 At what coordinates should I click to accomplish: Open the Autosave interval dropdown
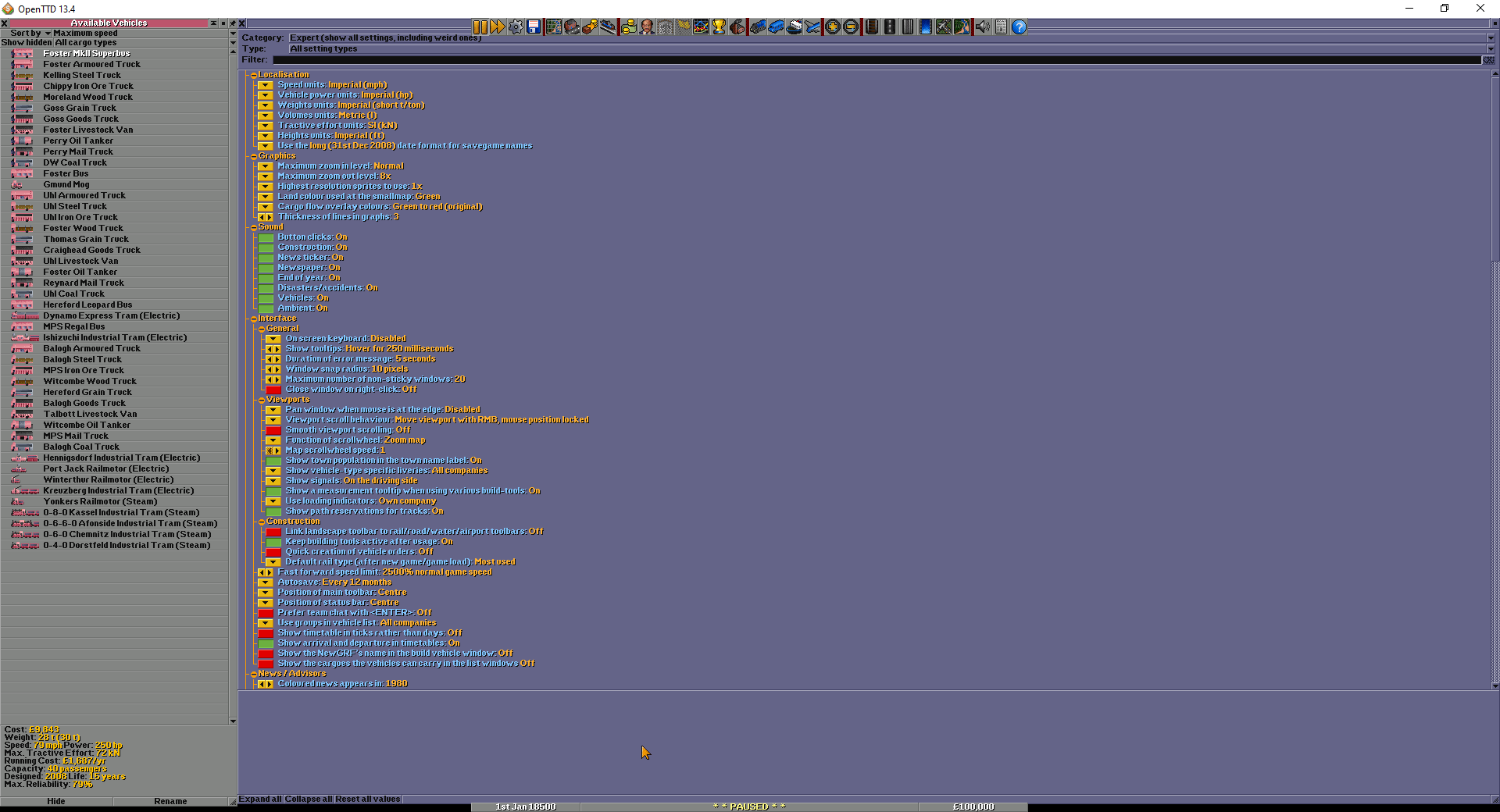click(266, 582)
